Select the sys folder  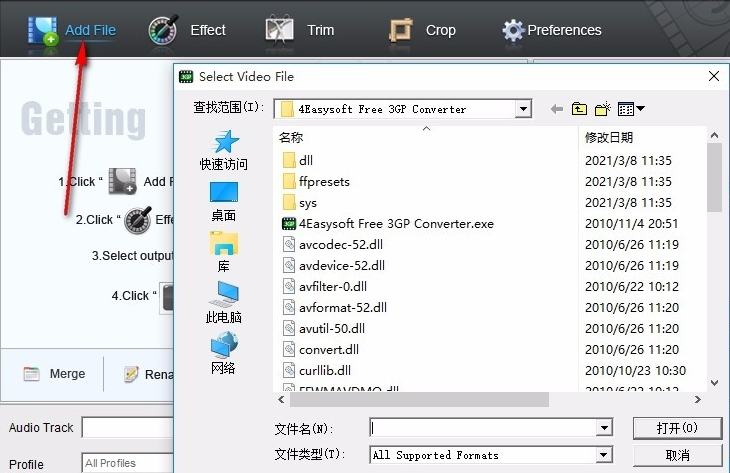300,203
